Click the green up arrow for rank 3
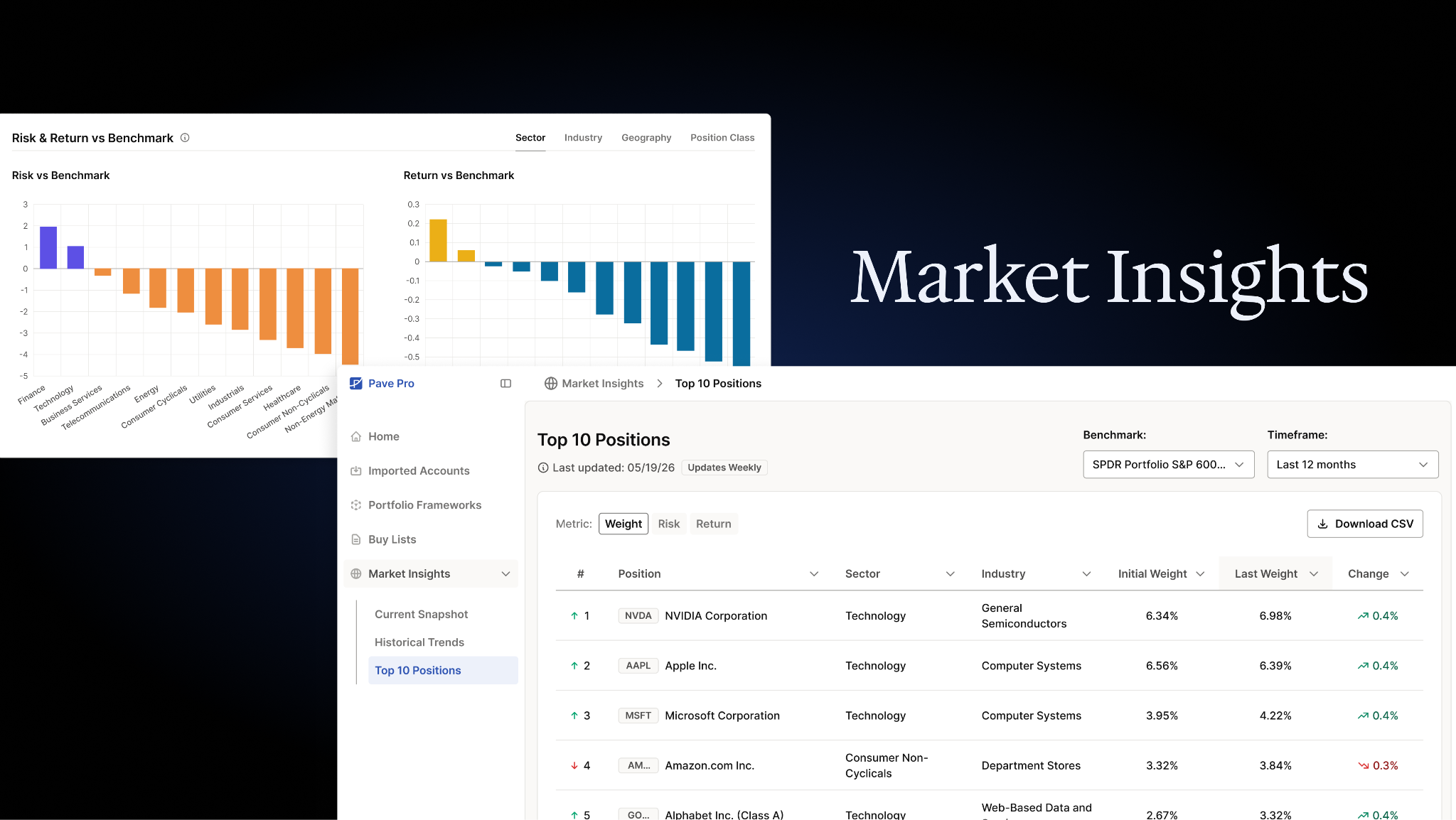1456x820 pixels. tap(574, 716)
